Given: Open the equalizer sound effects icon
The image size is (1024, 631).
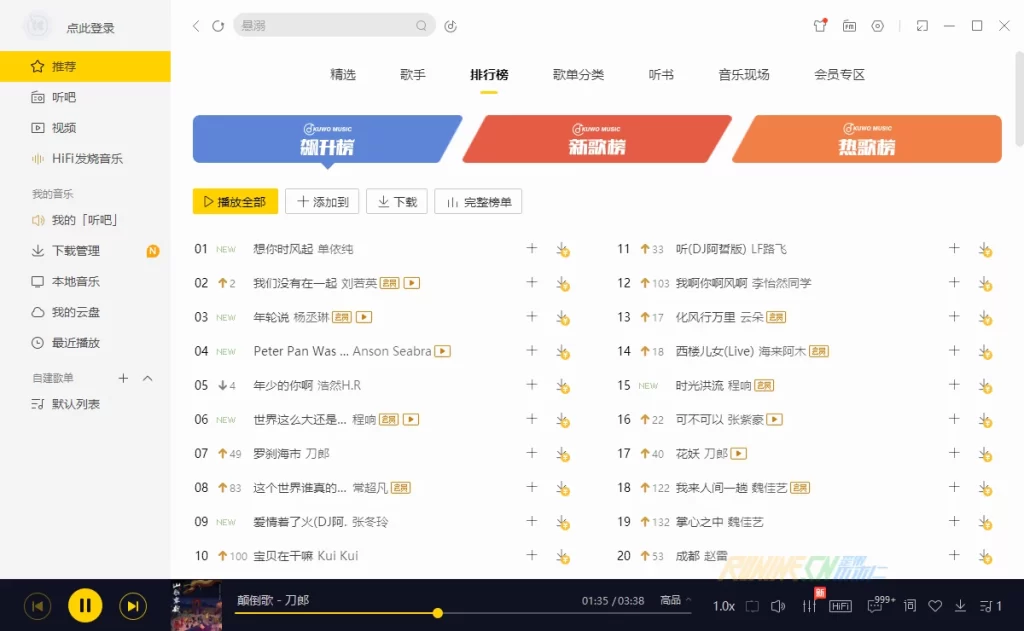Looking at the screenshot, I should (x=808, y=606).
